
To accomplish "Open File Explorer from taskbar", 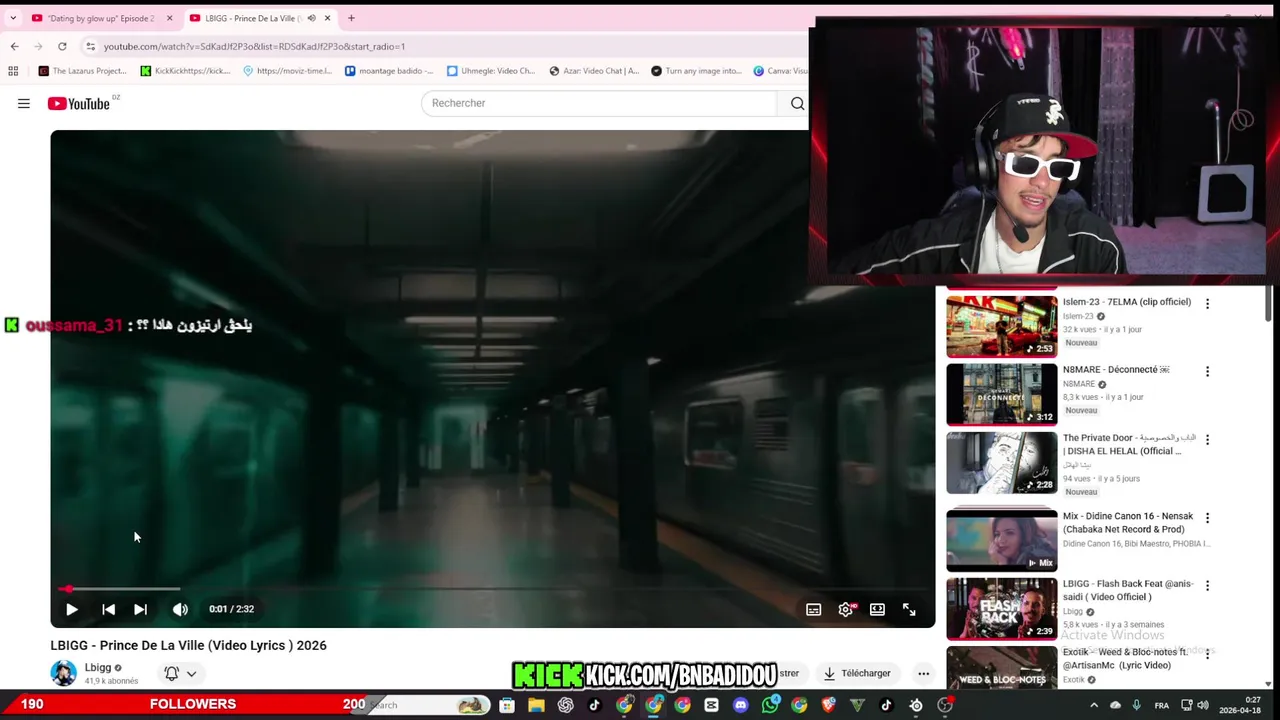I will (x=536, y=705).
